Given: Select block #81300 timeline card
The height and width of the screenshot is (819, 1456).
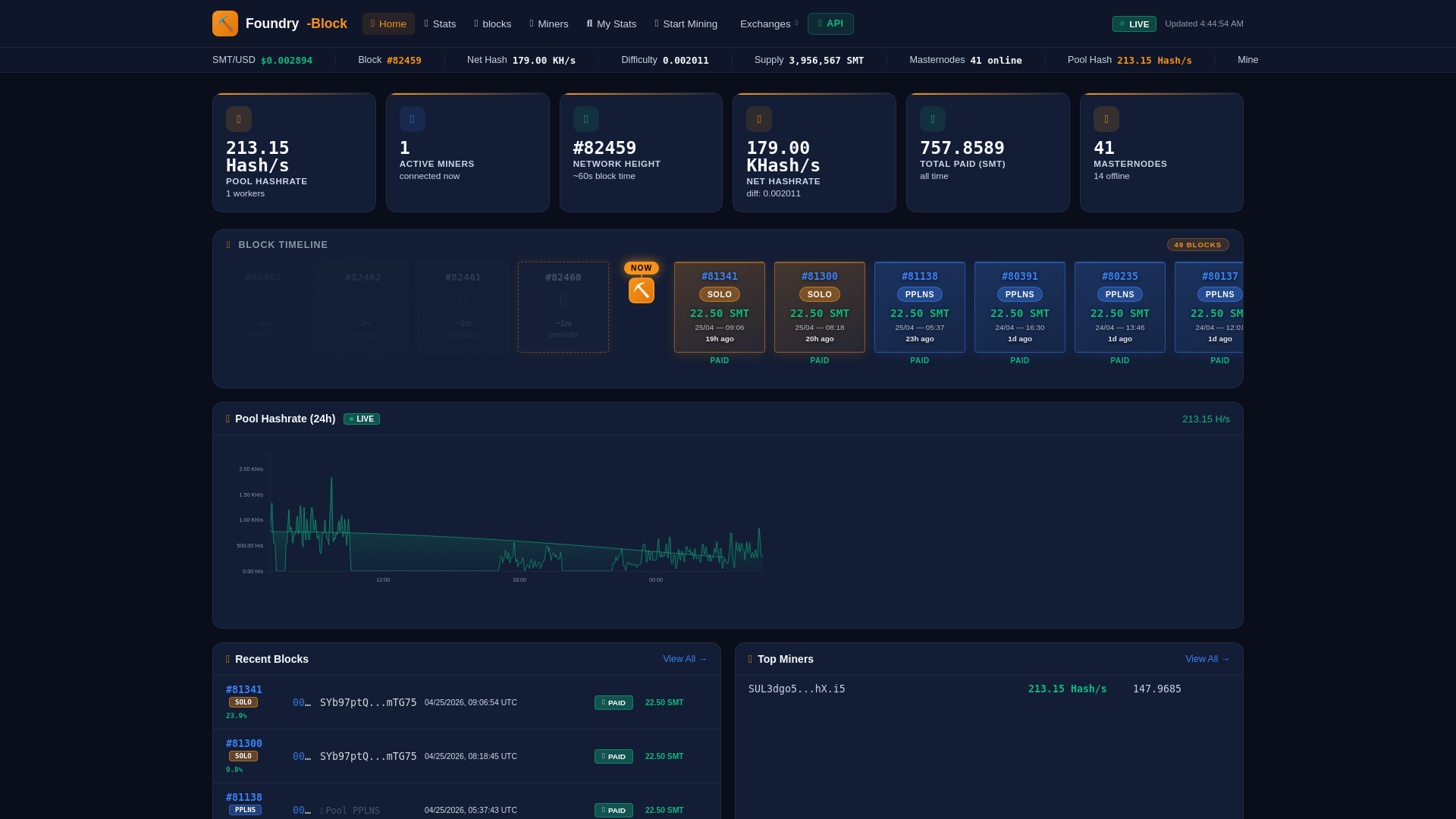Looking at the screenshot, I should coord(820,307).
